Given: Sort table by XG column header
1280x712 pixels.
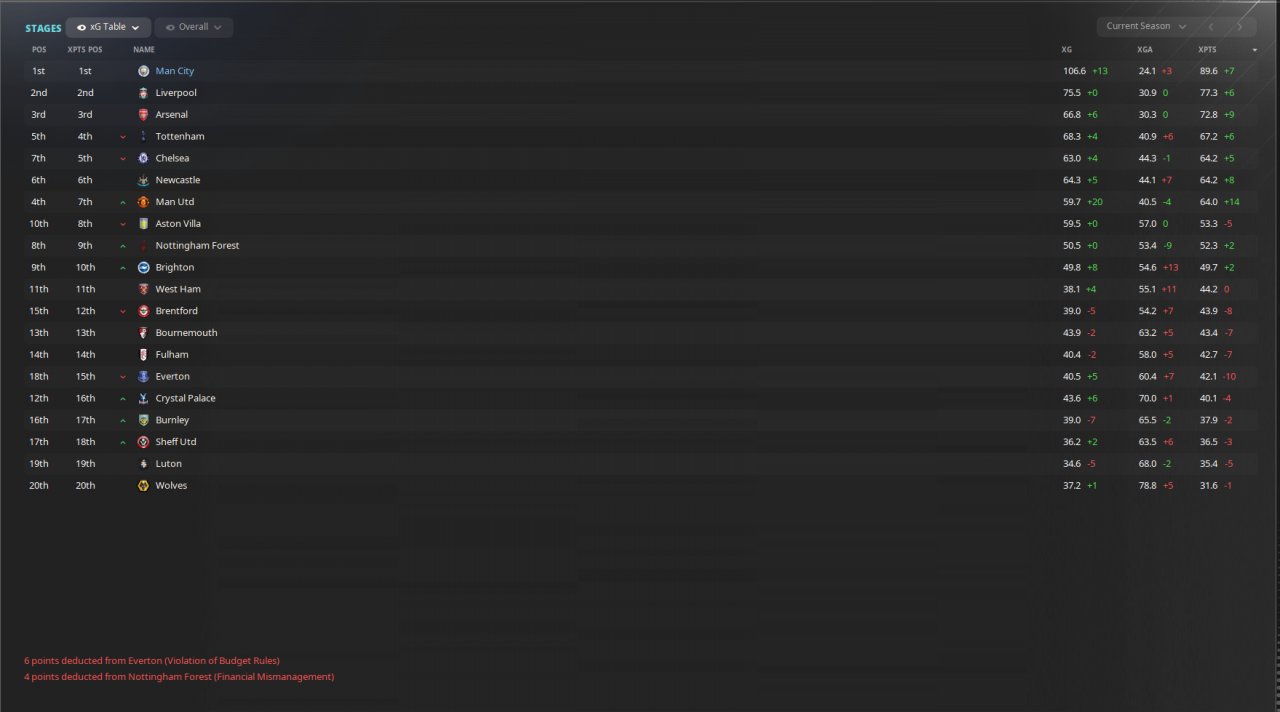Looking at the screenshot, I should point(1066,49).
